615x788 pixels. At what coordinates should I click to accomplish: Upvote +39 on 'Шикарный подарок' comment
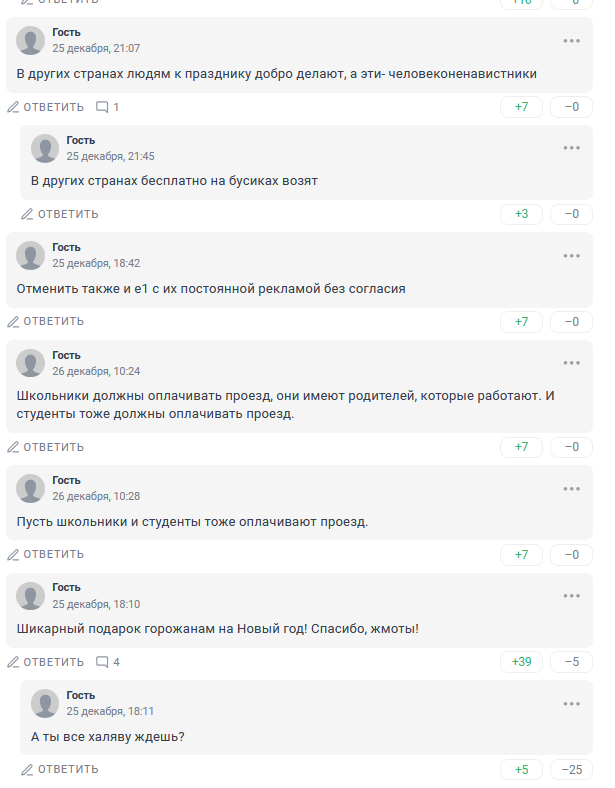[521, 662]
